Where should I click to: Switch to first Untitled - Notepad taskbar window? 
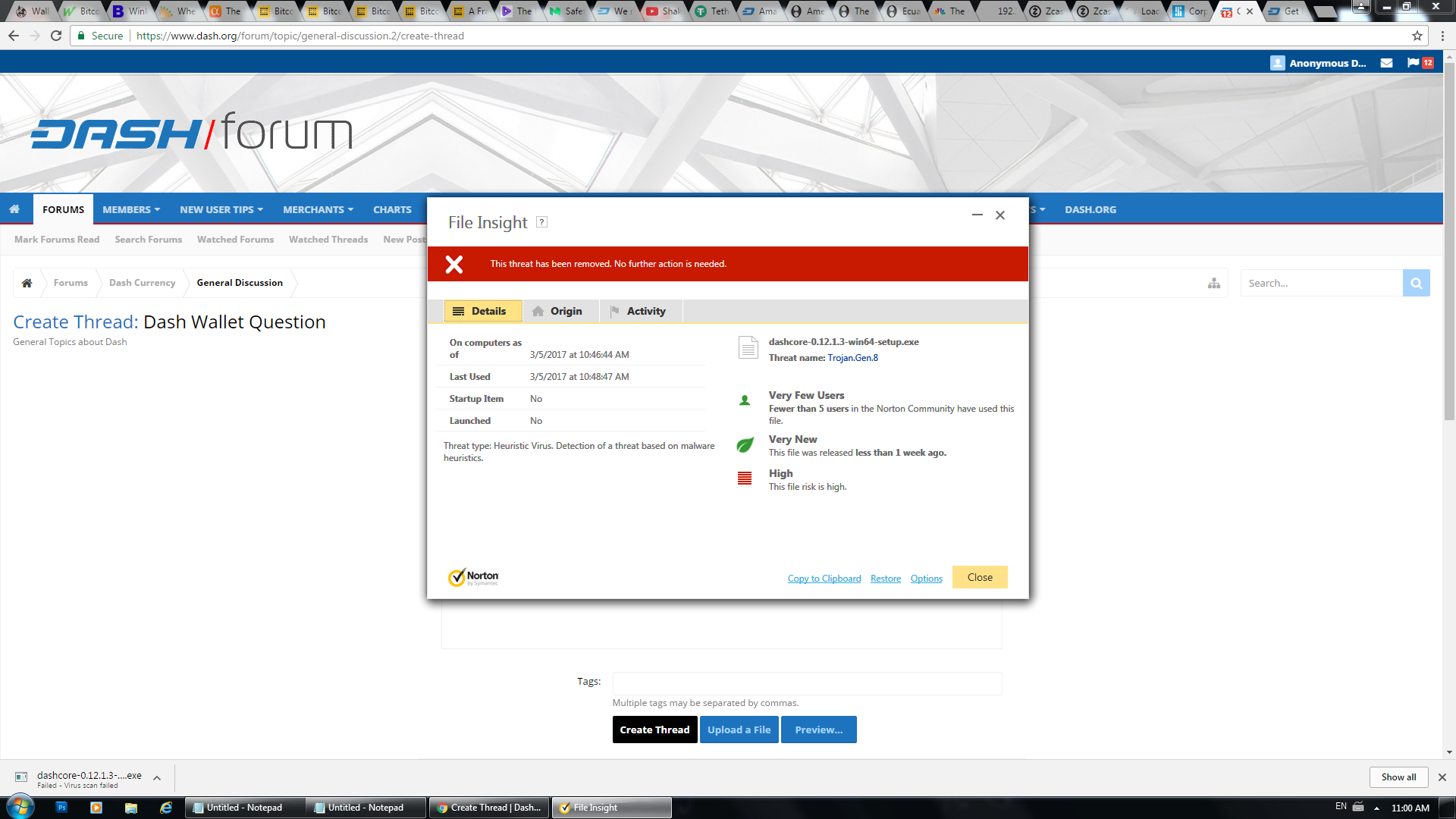244,808
